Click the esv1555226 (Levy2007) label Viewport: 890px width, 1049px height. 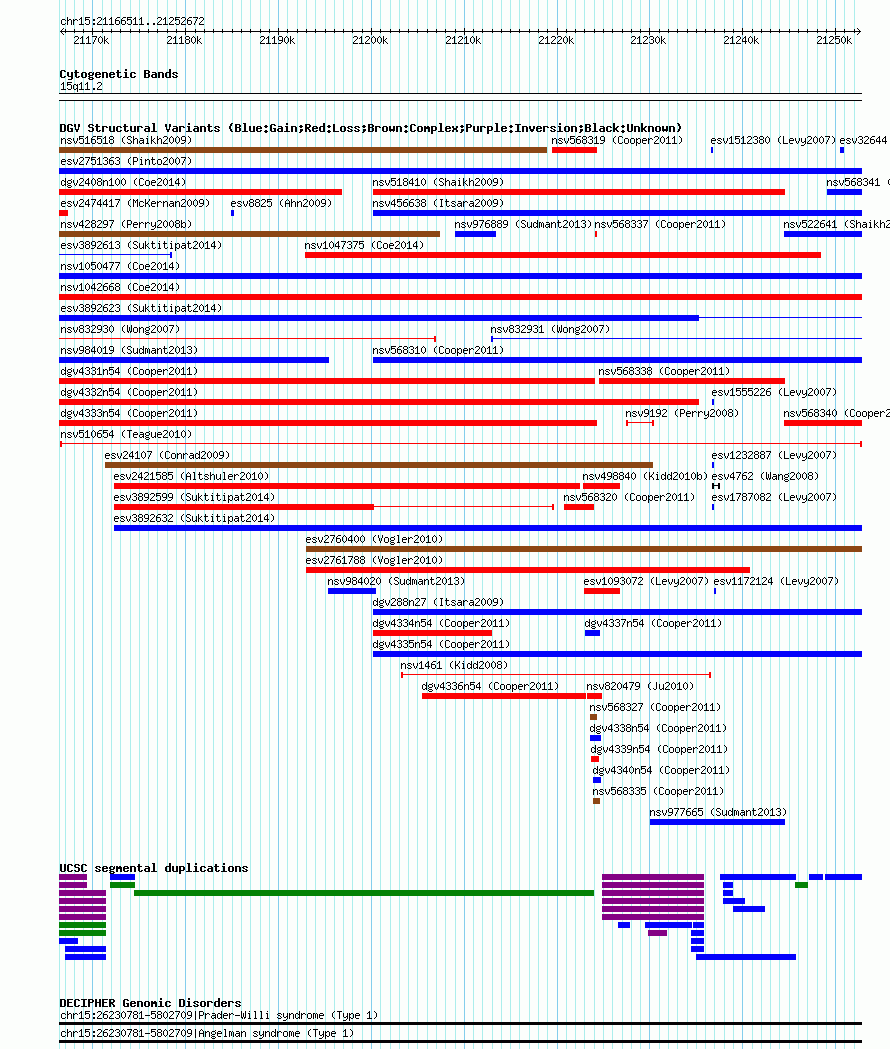click(774, 393)
